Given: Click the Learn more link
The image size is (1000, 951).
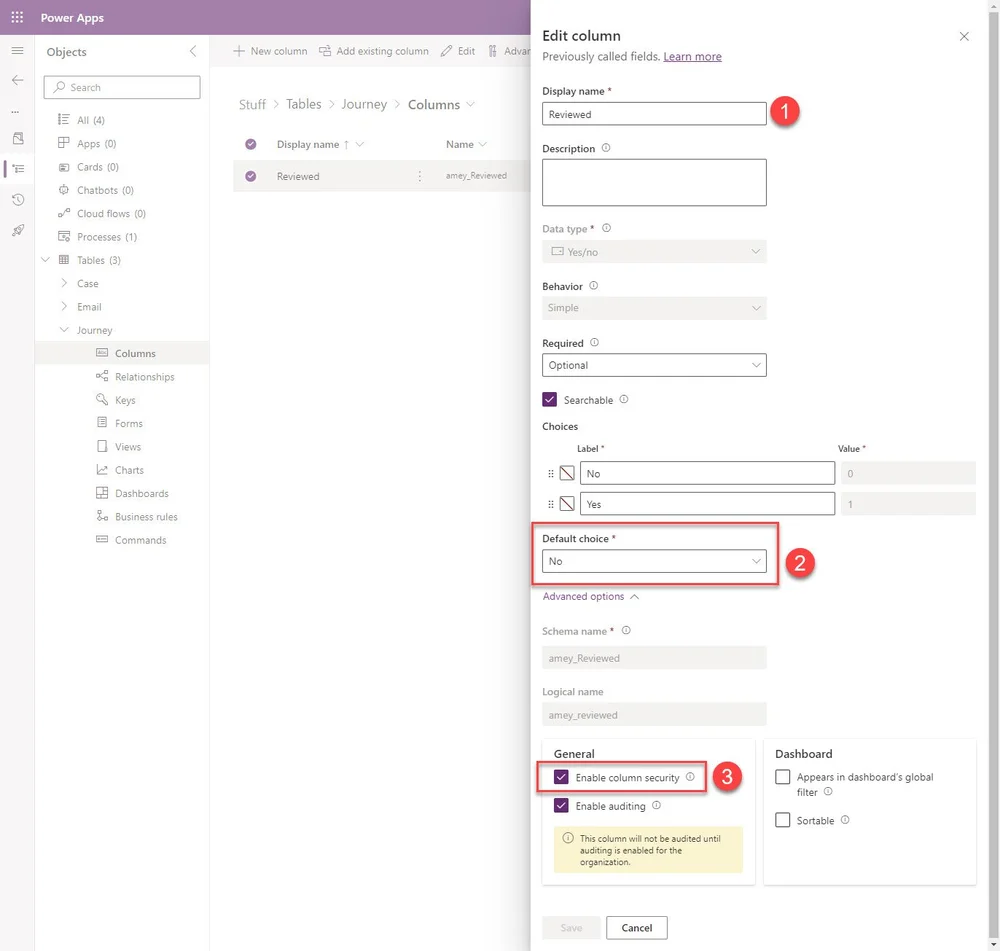Looking at the screenshot, I should pos(693,56).
